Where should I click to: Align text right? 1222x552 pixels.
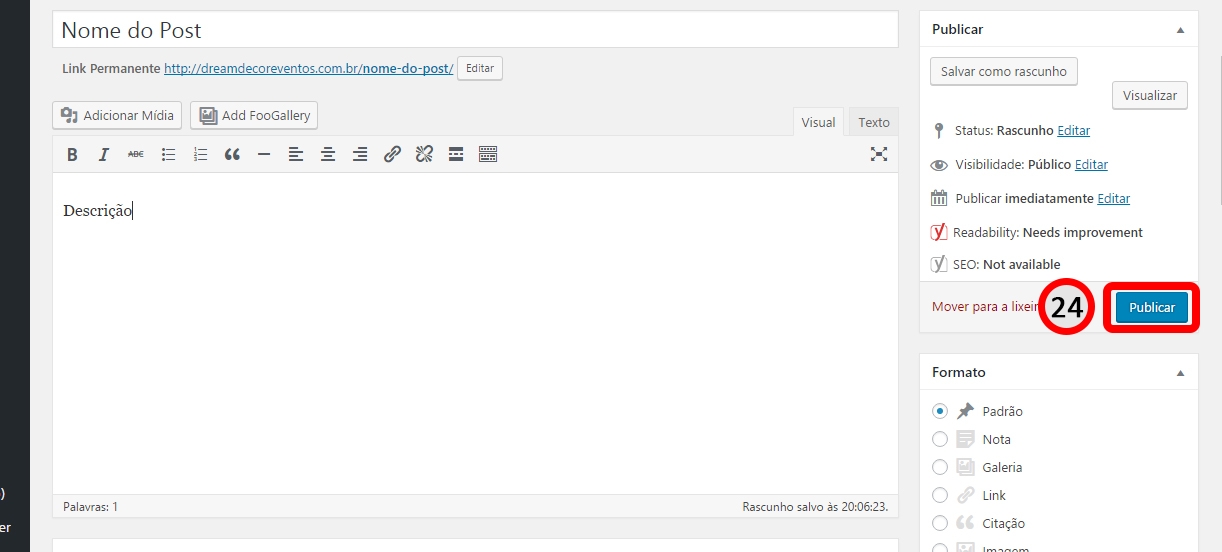360,154
